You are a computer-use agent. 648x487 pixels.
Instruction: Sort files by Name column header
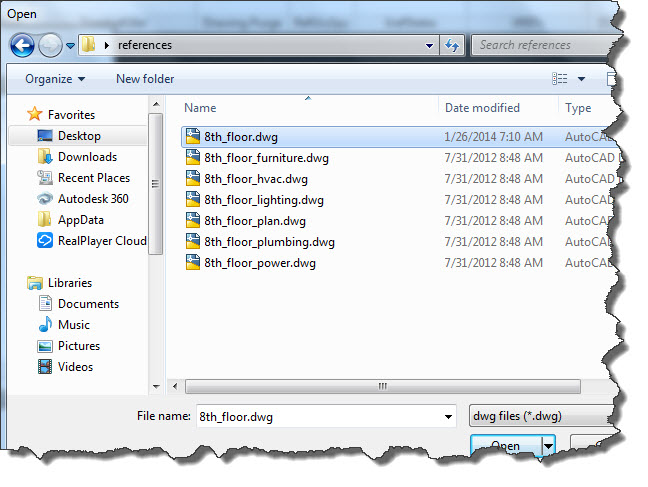(x=200, y=108)
